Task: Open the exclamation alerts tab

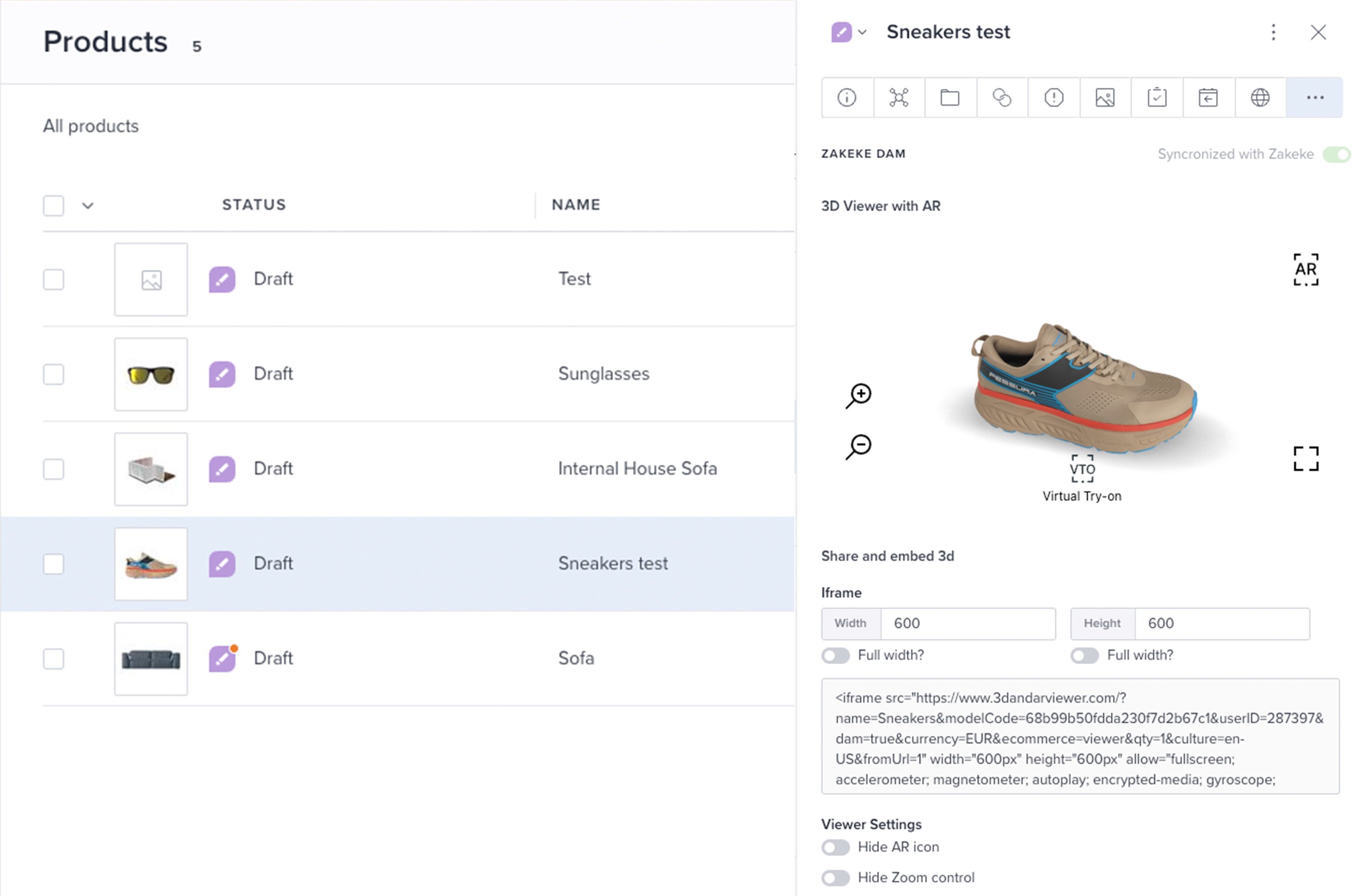Action: (x=1053, y=97)
